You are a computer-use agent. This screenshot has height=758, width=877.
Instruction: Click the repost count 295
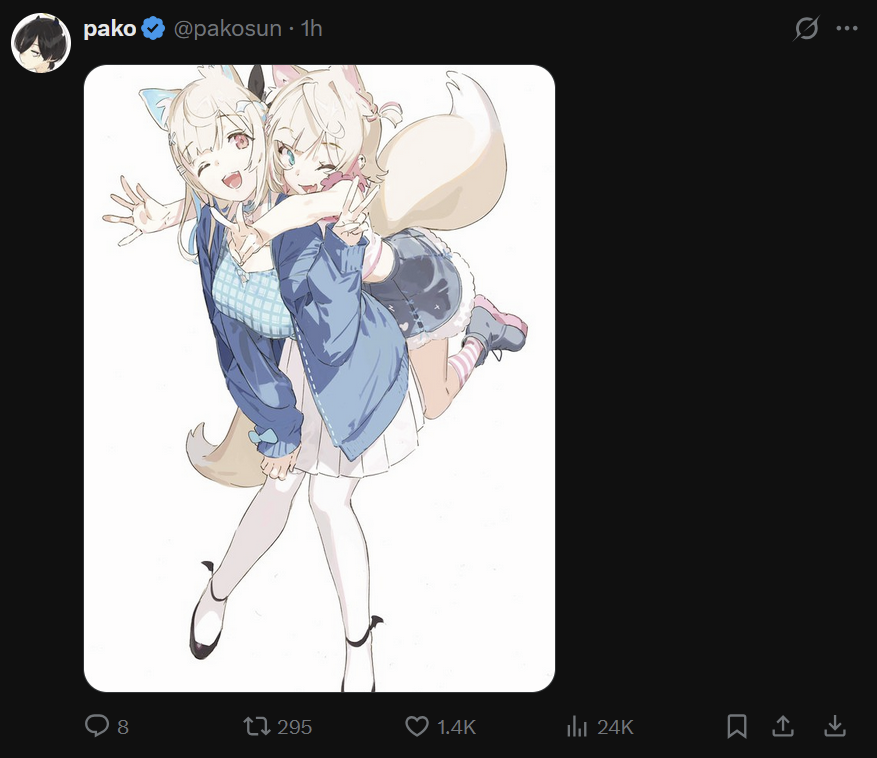pos(295,727)
